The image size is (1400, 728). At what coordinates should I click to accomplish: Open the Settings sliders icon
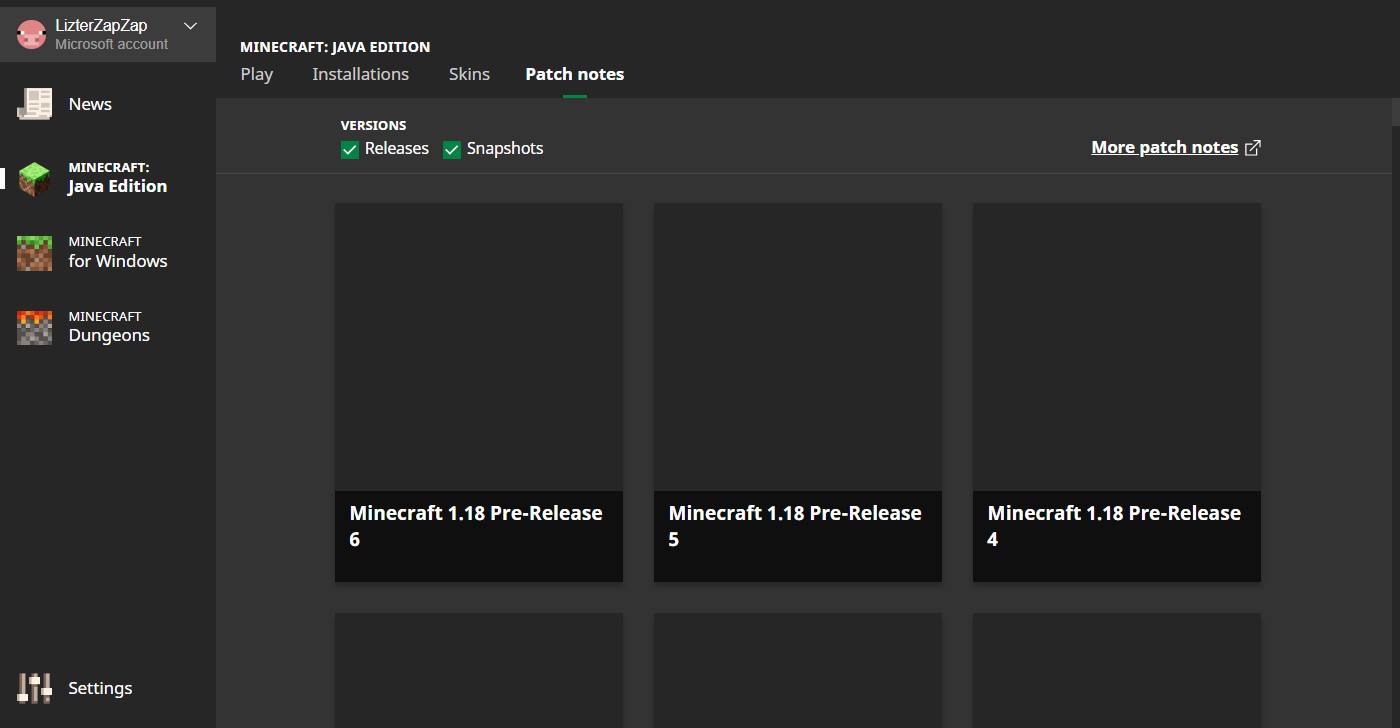(34, 688)
